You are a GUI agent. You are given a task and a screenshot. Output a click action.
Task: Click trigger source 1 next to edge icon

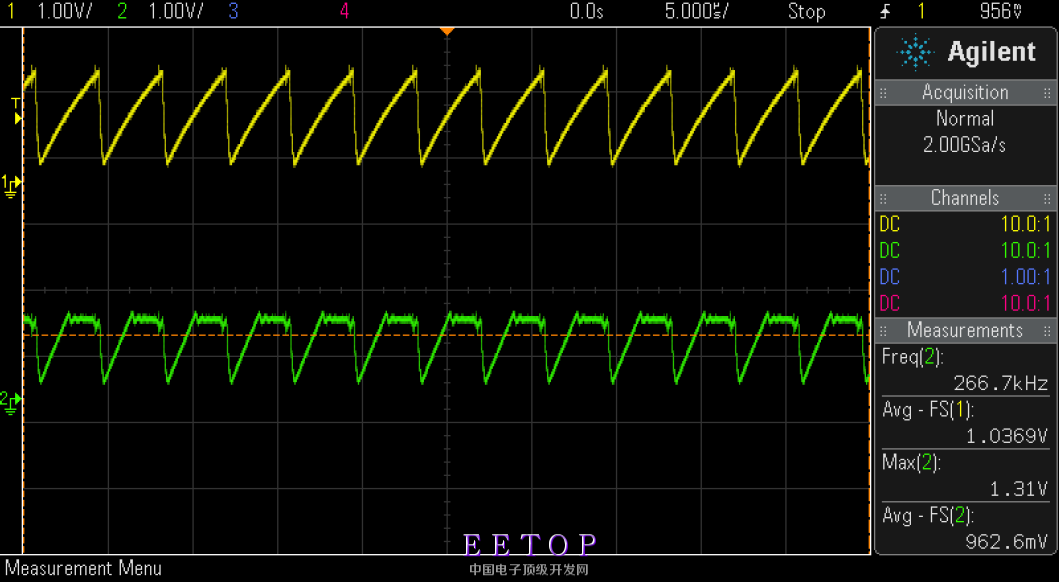(x=921, y=11)
